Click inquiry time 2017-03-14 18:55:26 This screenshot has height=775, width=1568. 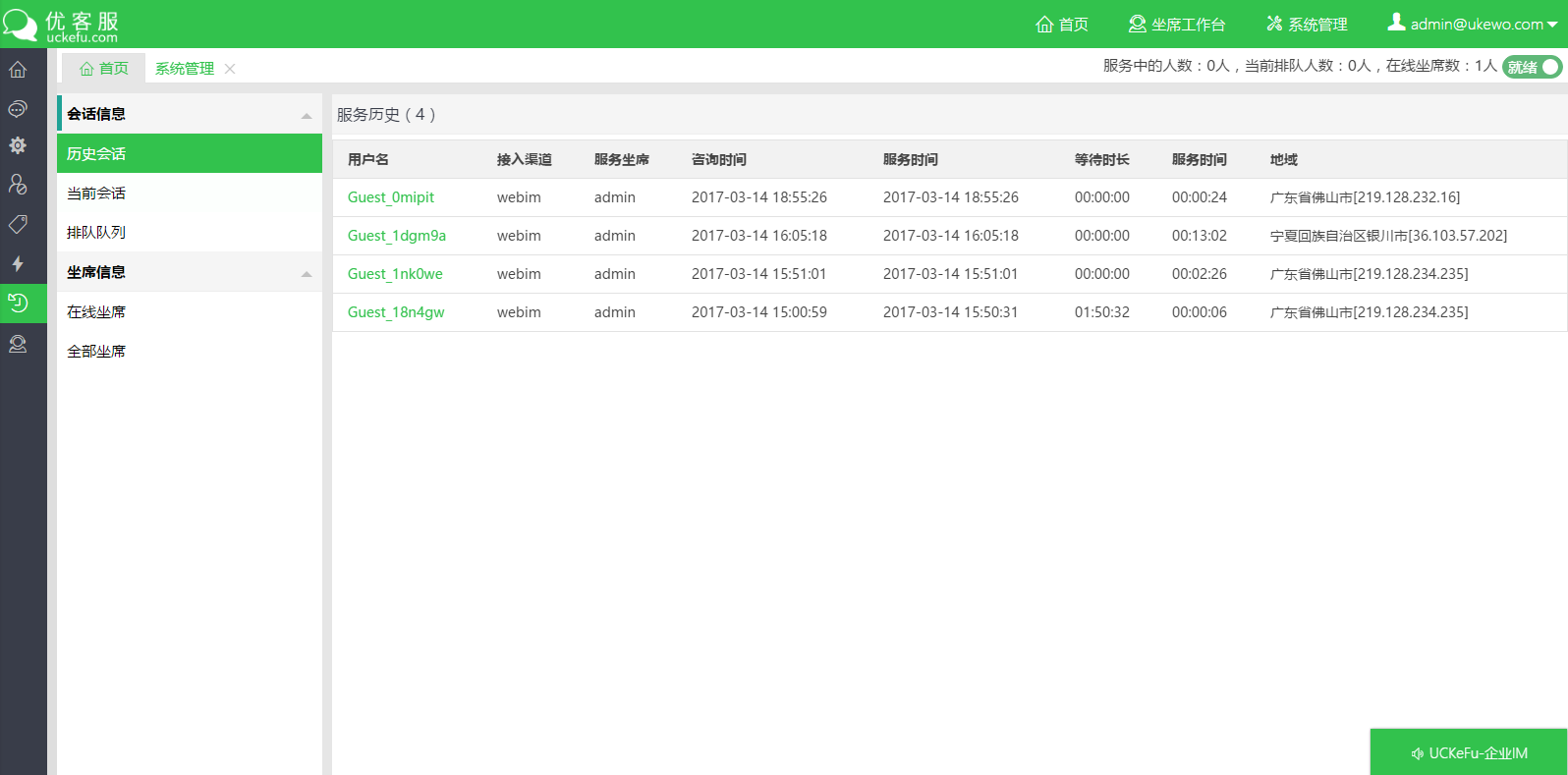coord(759,197)
